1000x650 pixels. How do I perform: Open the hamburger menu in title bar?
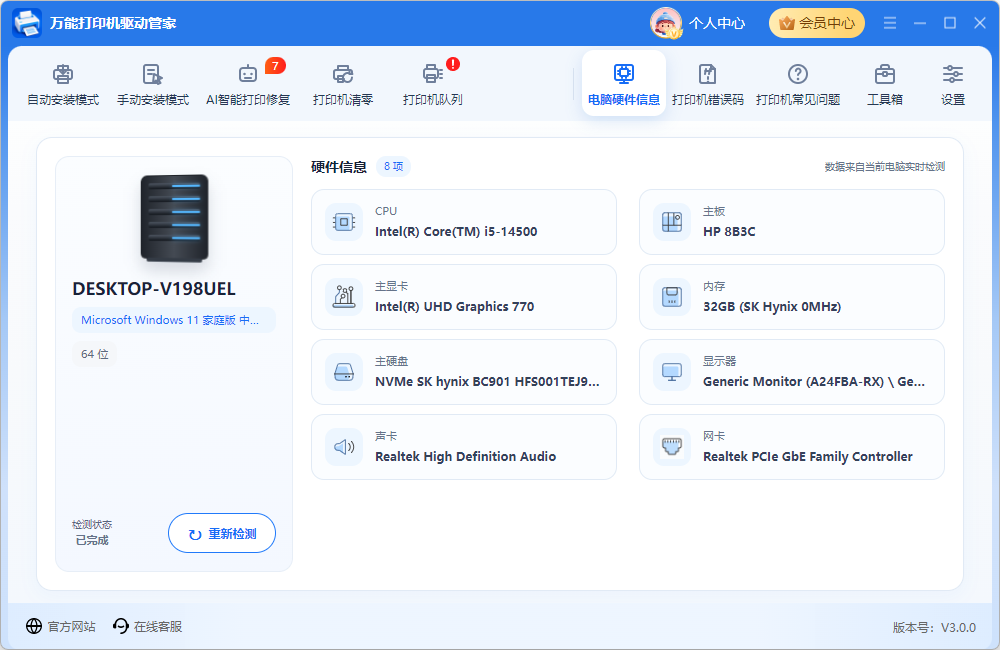(890, 23)
